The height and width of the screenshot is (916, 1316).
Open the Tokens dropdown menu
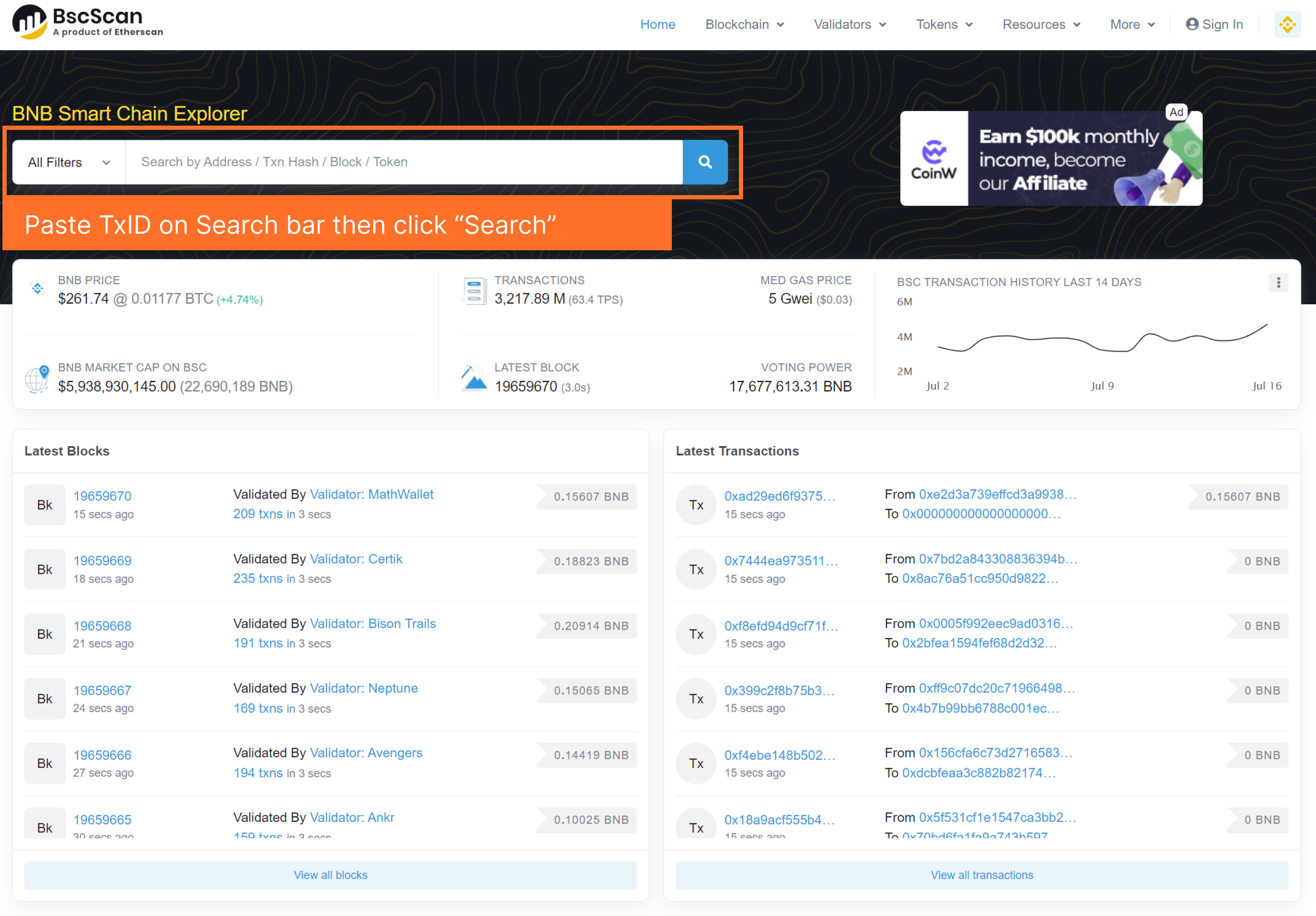tap(943, 25)
